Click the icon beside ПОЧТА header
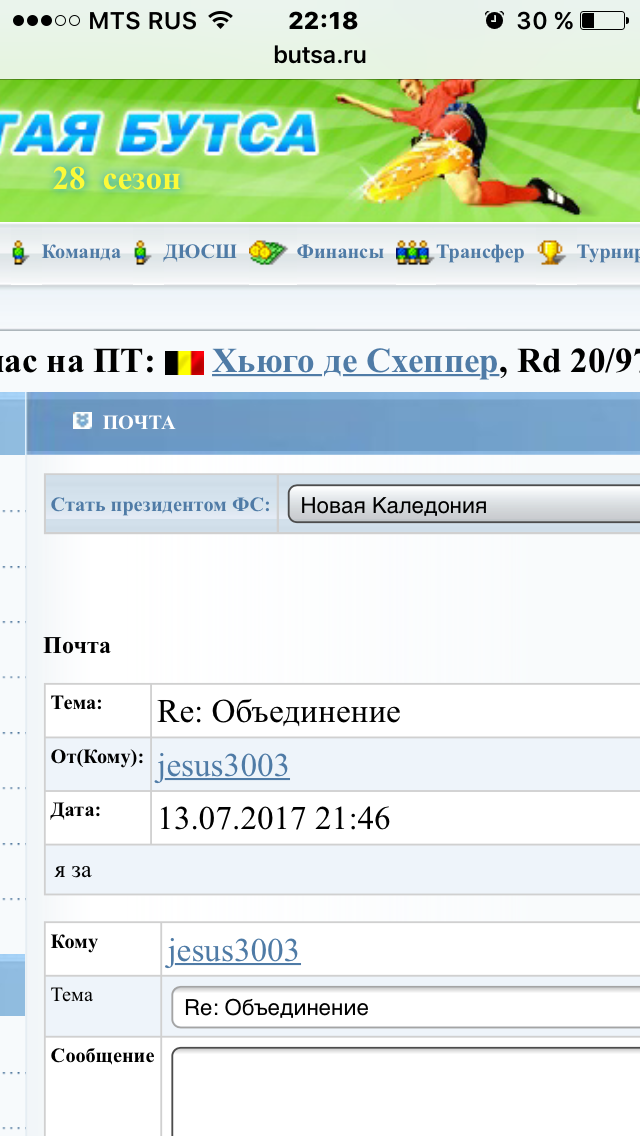The image size is (640, 1136). pyautogui.click(x=82, y=422)
